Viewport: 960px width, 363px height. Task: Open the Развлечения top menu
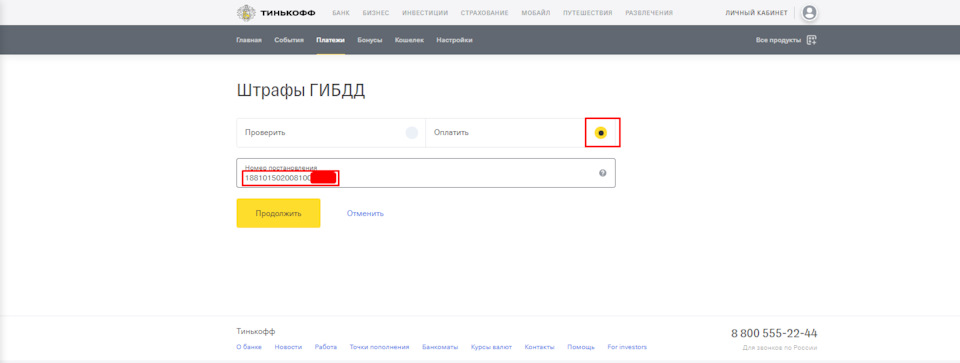(649, 12)
